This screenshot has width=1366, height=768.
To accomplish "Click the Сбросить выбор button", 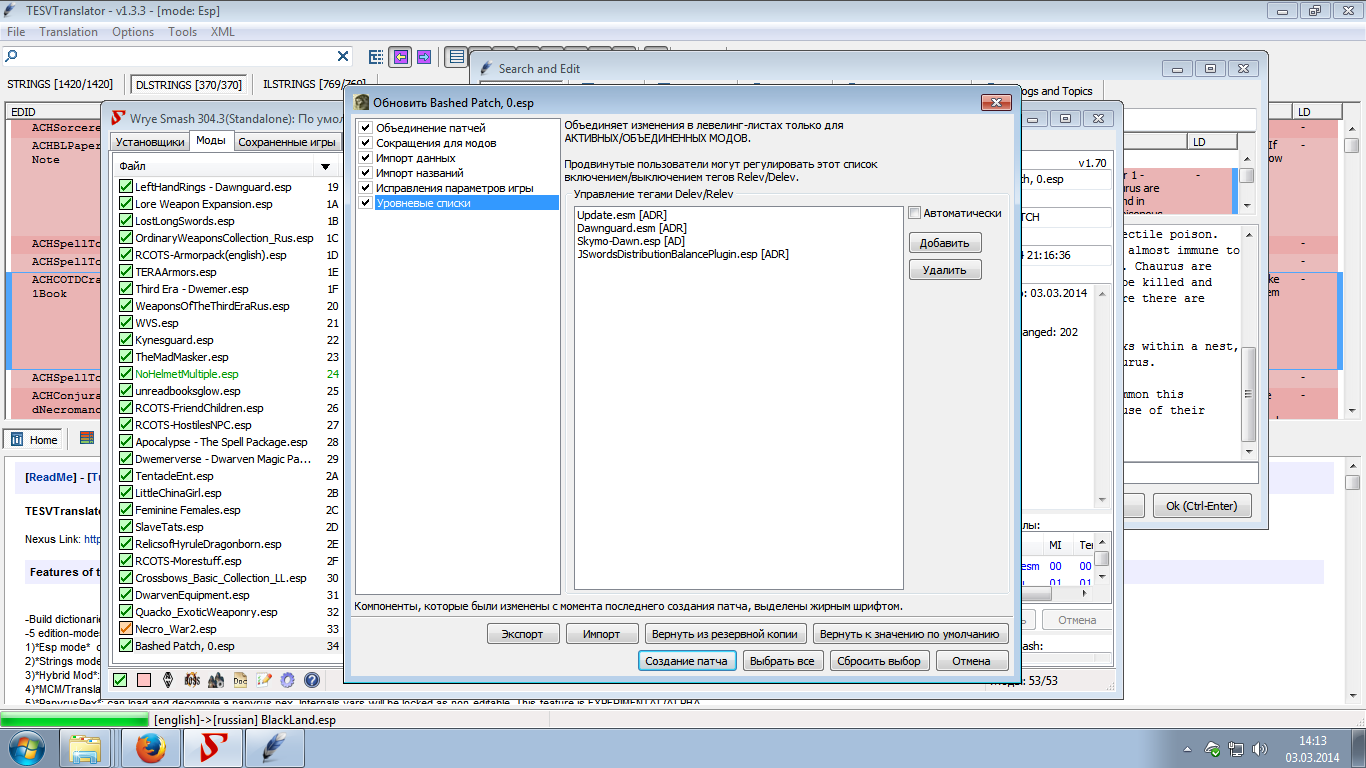I will (879, 661).
